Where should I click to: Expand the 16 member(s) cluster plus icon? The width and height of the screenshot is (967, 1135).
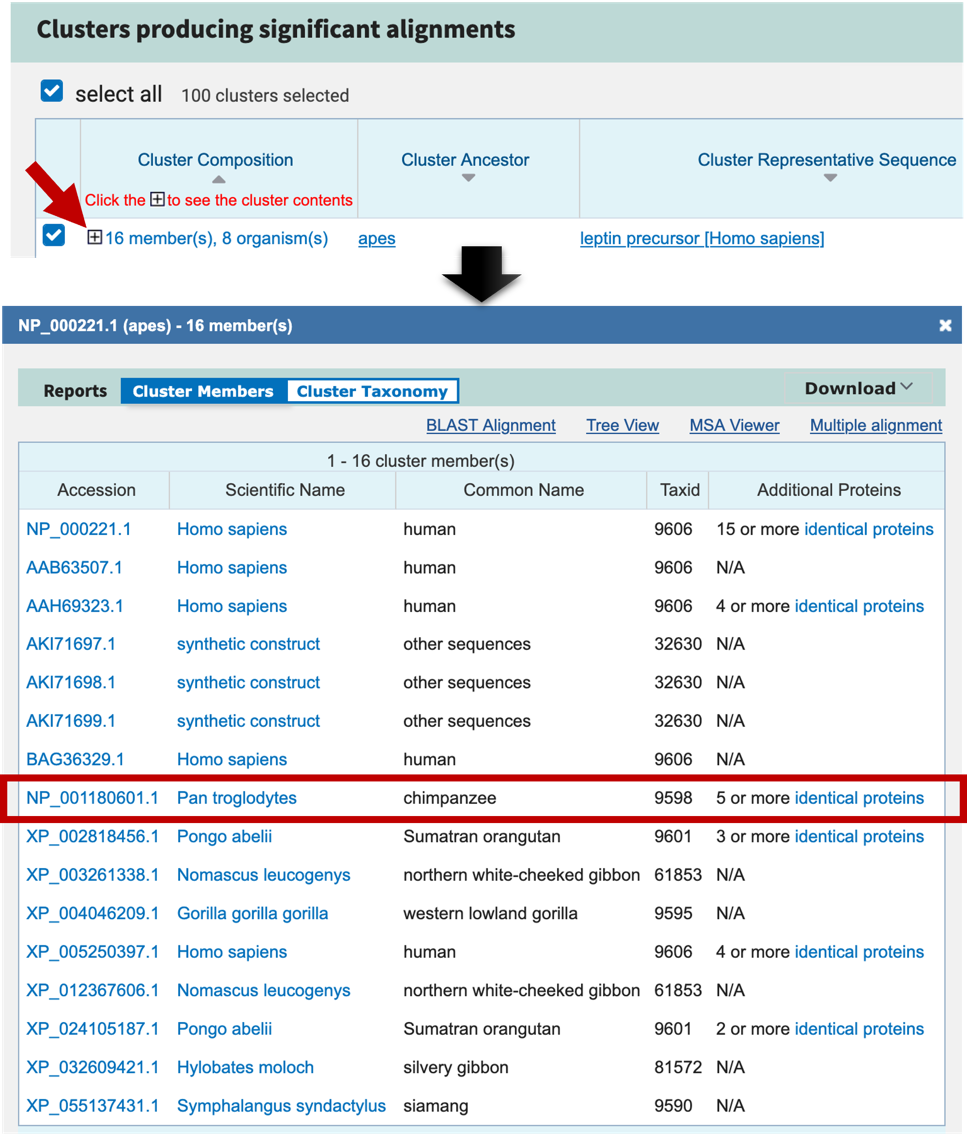[95, 238]
